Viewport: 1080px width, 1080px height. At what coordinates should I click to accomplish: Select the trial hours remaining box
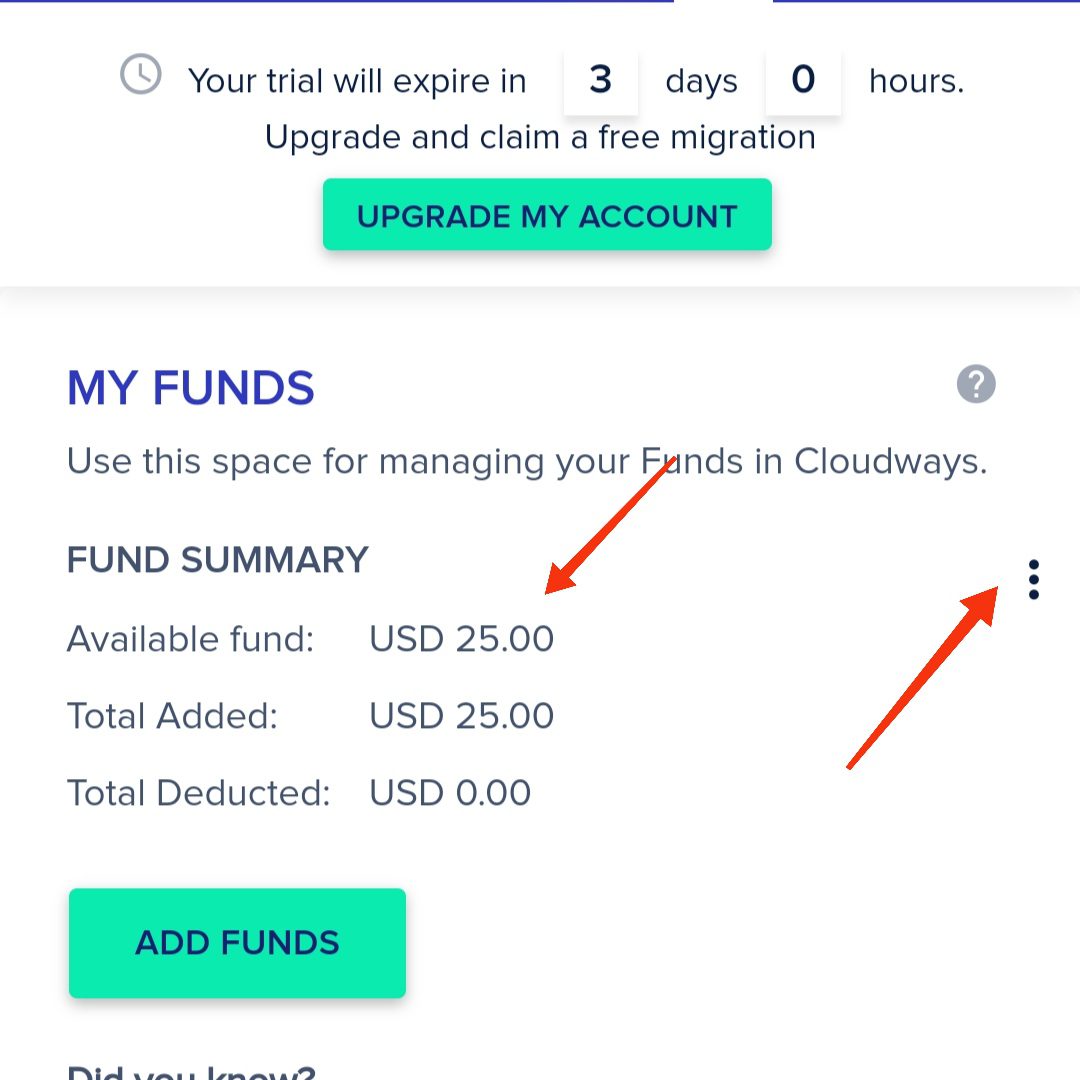(x=803, y=80)
